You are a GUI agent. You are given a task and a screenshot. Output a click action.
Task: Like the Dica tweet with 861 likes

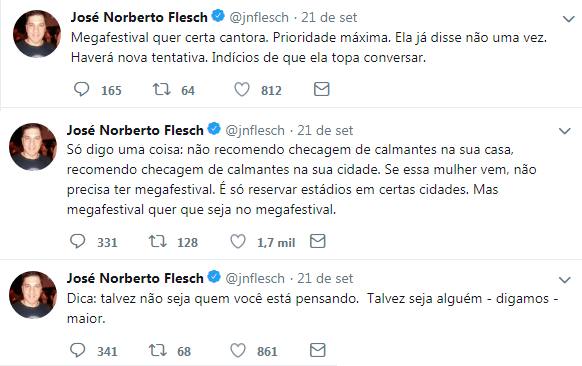point(238,350)
